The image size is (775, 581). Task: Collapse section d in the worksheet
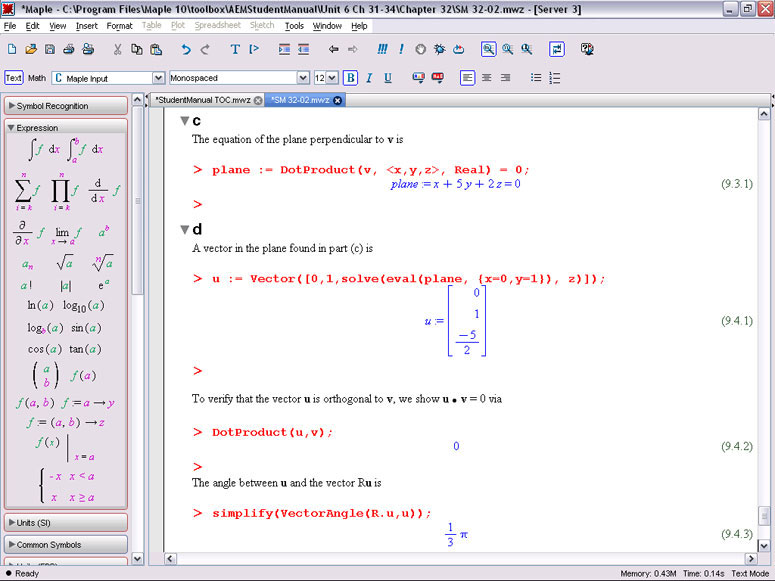click(184, 228)
